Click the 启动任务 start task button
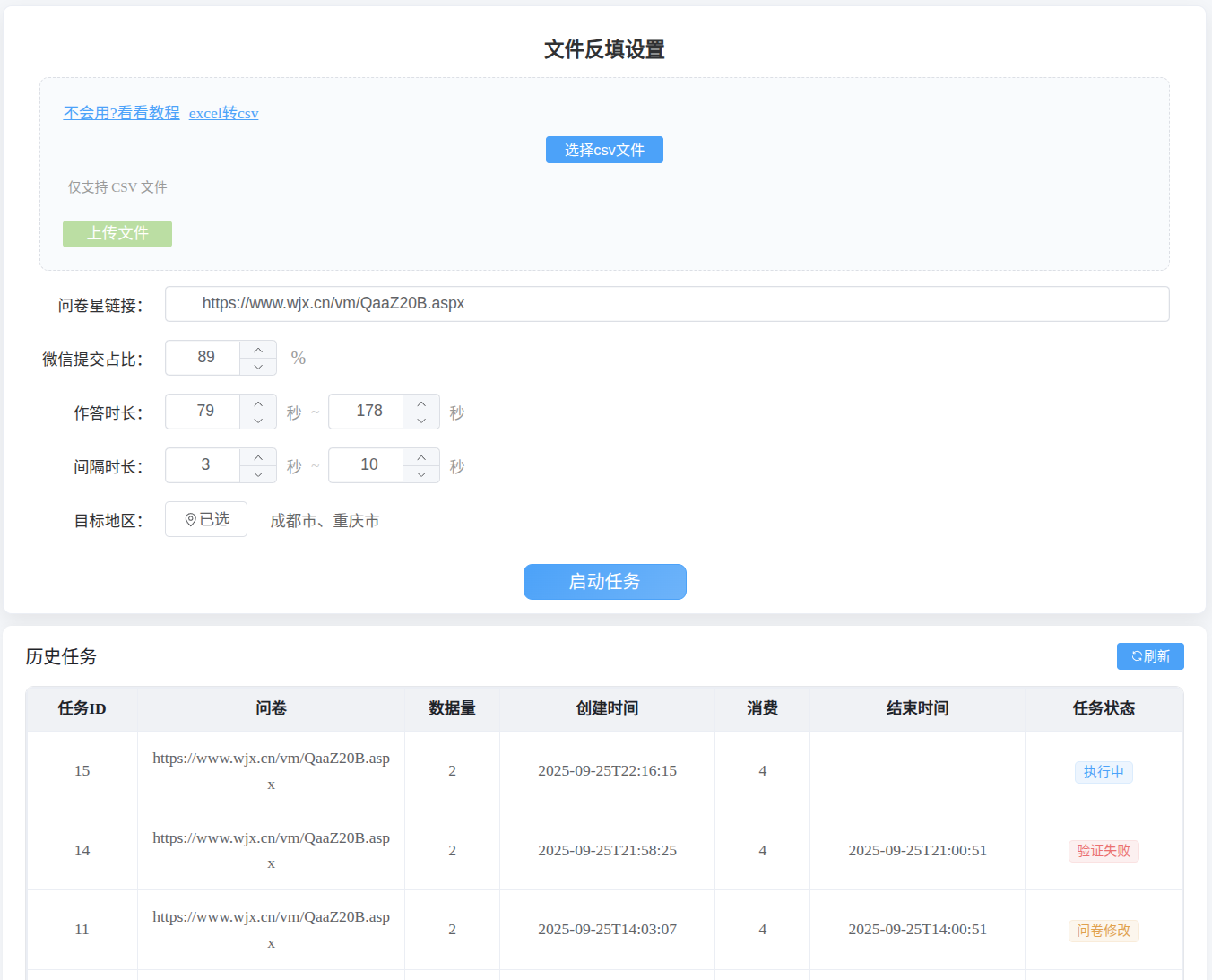This screenshot has width=1212, height=980. (604, 582)
